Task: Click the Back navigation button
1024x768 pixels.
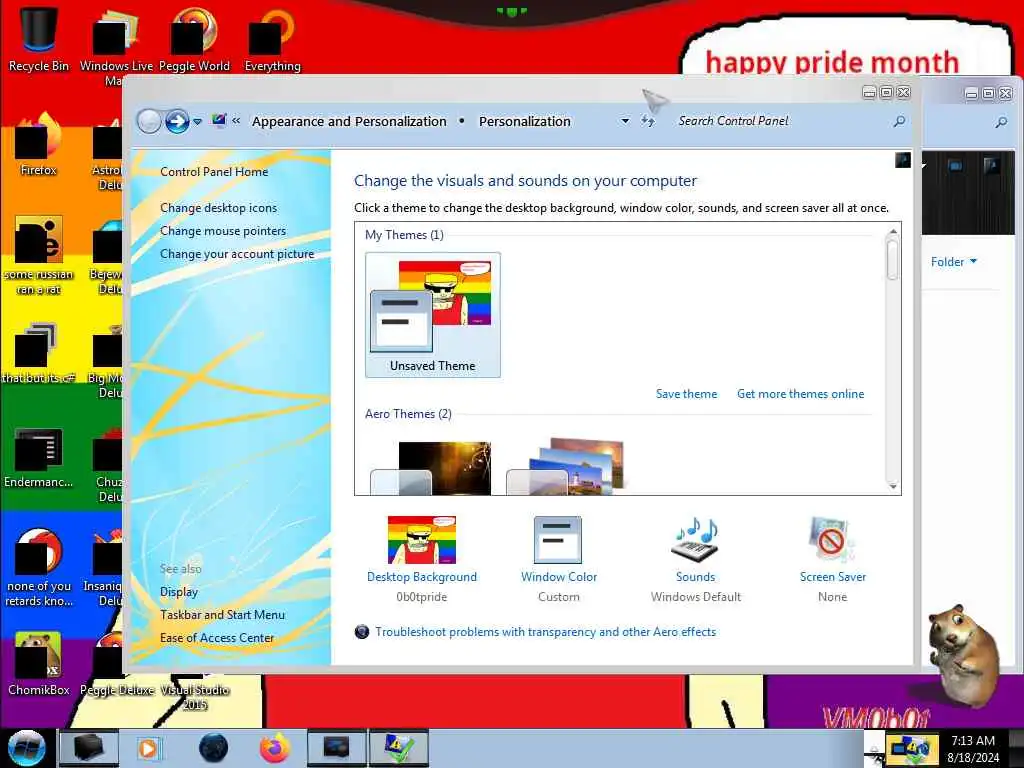Action: (x=149, y=121)
